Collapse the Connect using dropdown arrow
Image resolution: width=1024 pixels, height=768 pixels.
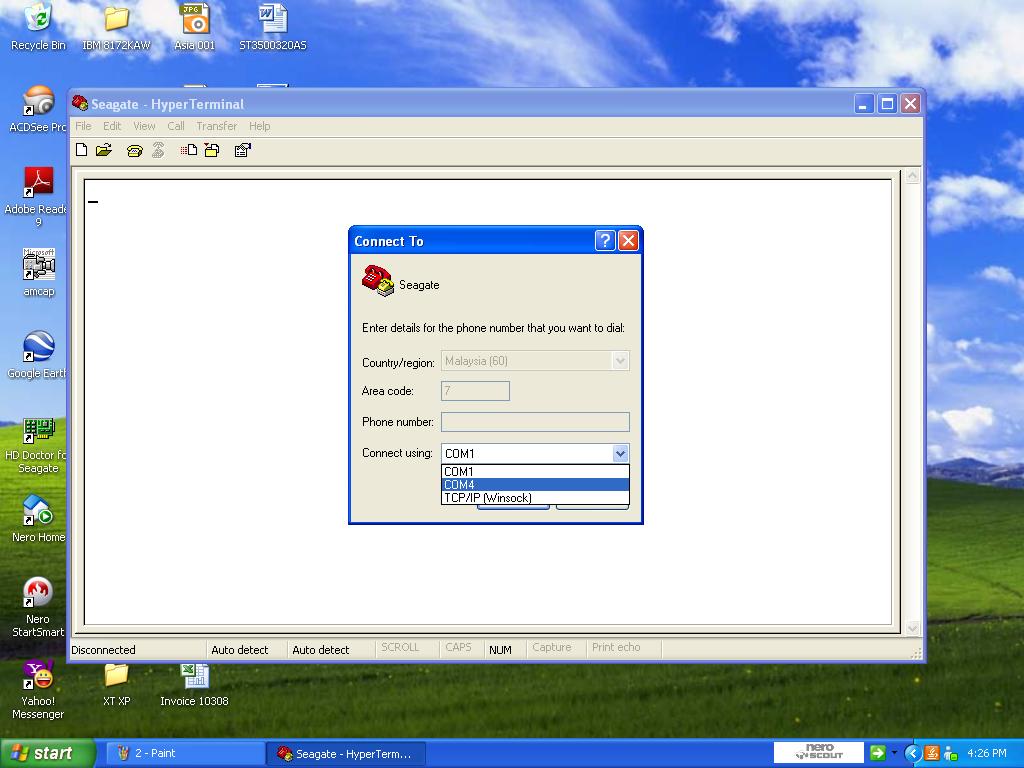click(620, 453)
